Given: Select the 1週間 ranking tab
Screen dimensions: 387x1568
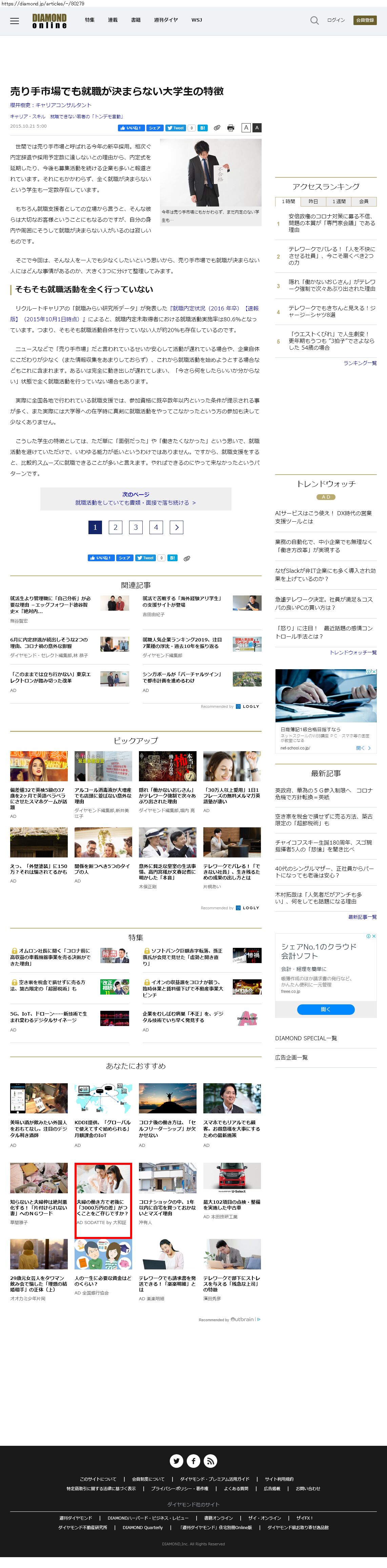Looking at the screenshot, I should coord(338,201).
